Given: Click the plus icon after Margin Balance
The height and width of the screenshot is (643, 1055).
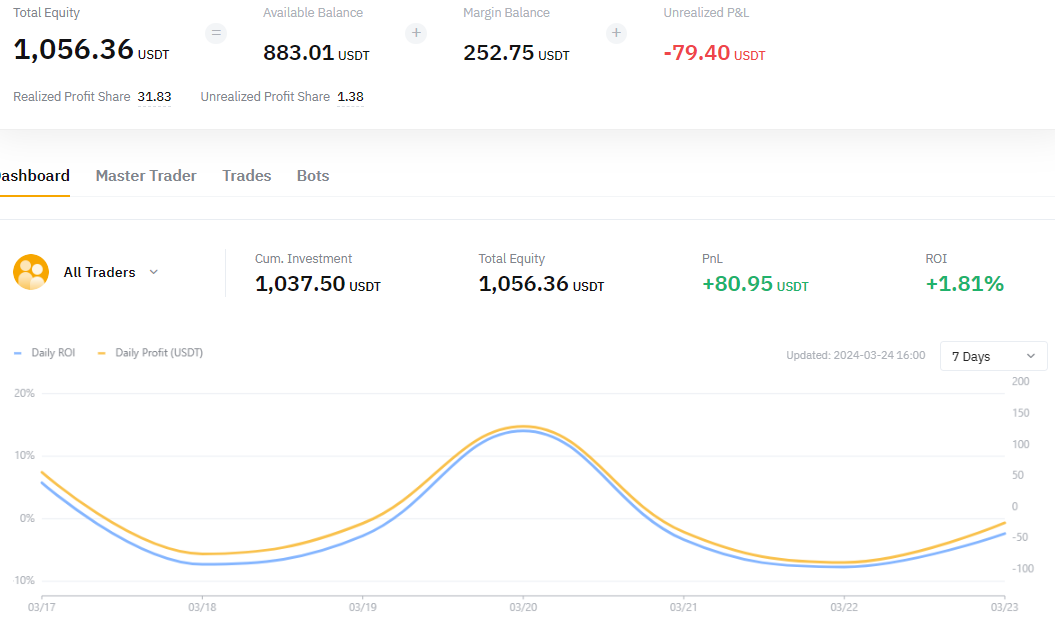Looking at the screenshot, I should tap(616, 33).
